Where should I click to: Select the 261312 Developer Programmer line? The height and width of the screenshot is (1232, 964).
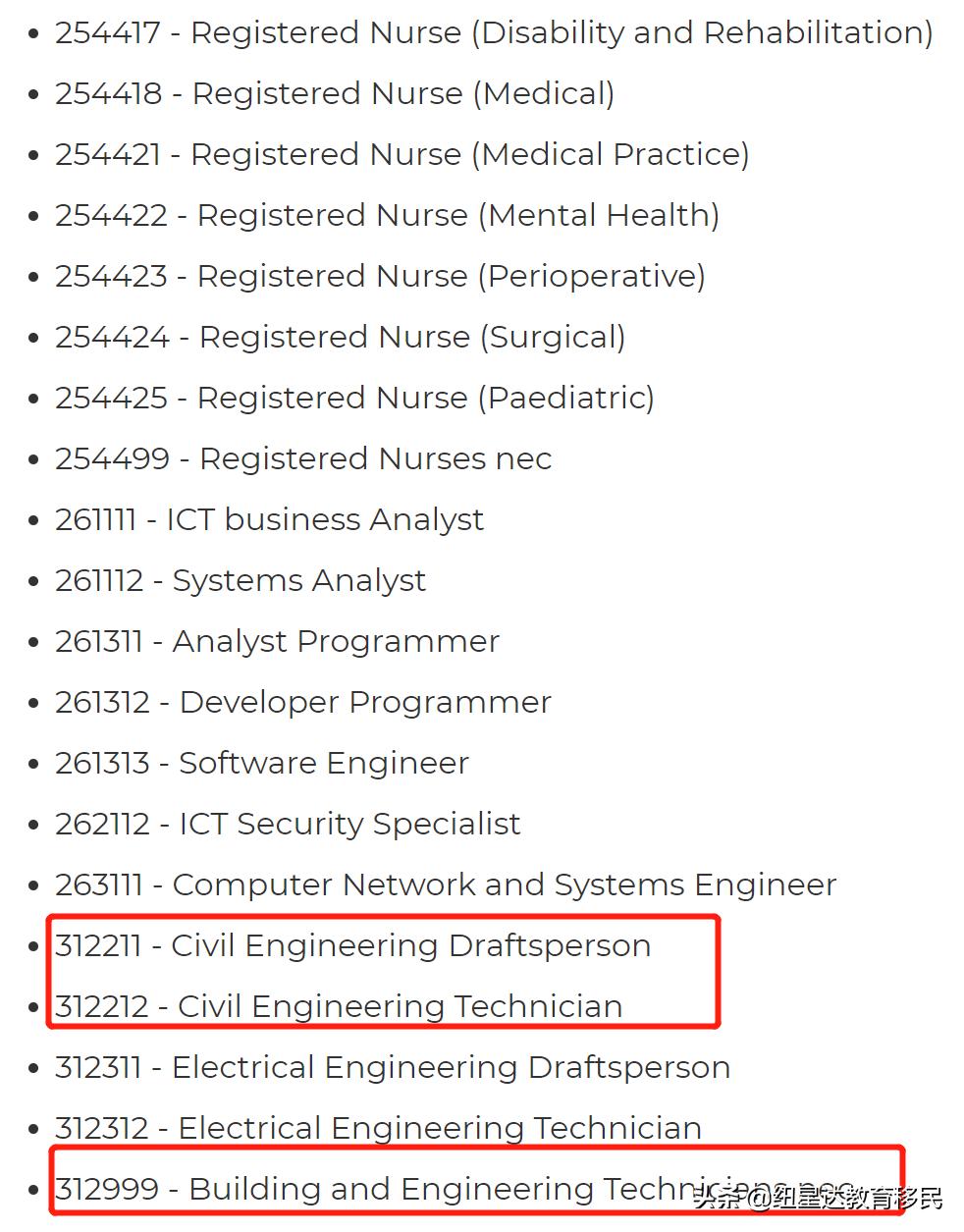pos(302,702)
